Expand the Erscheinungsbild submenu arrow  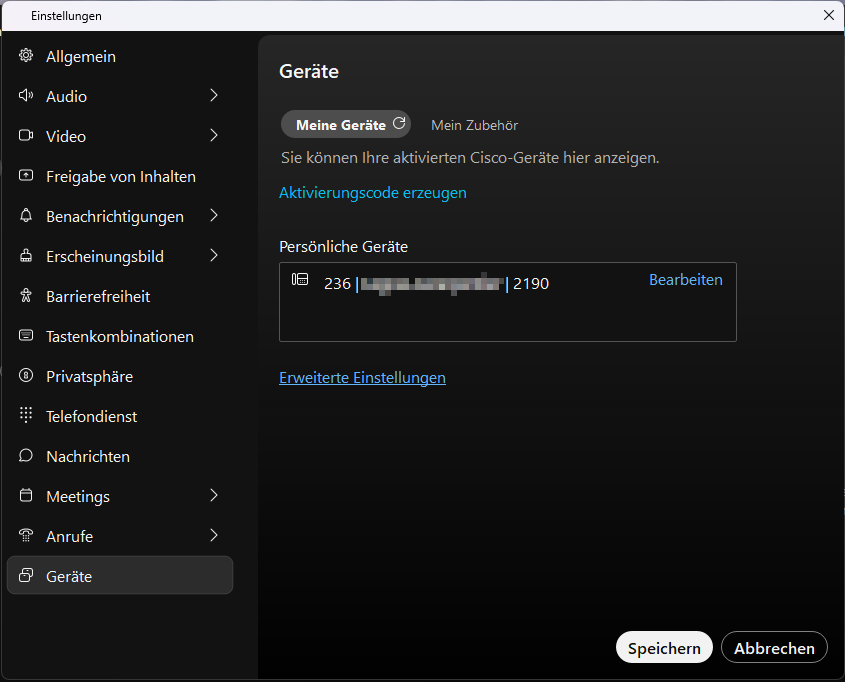coord(214,256)
